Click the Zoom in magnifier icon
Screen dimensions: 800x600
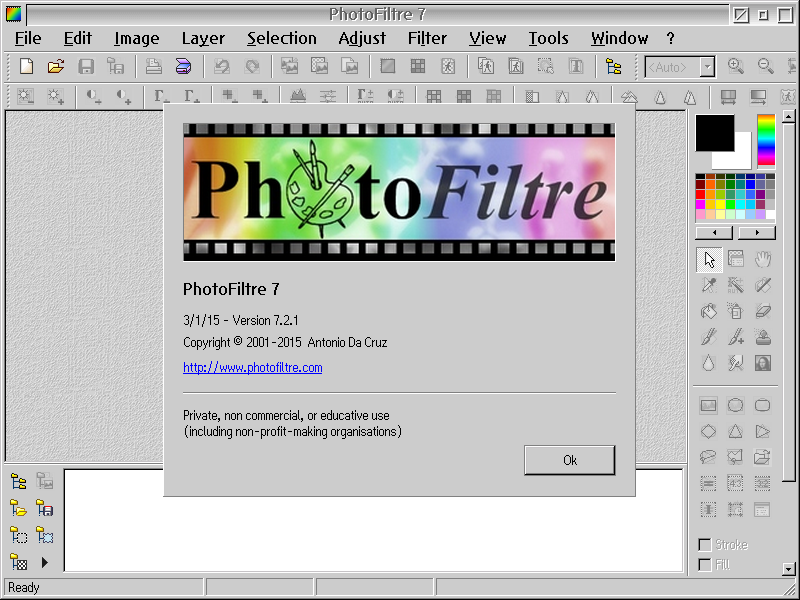click(735, 66)
